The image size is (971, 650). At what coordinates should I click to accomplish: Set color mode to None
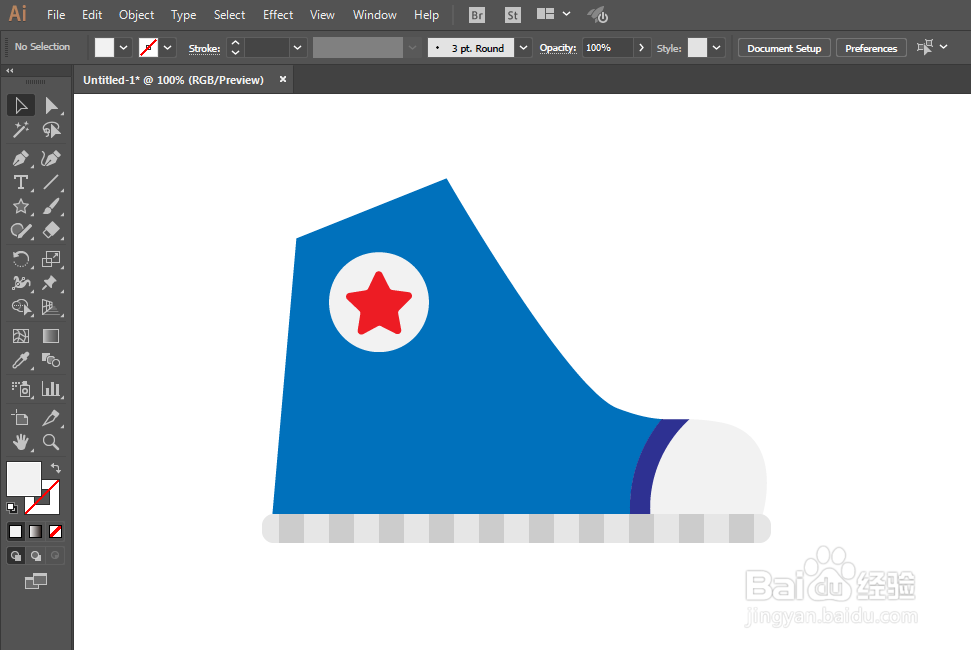coord(55,531)
